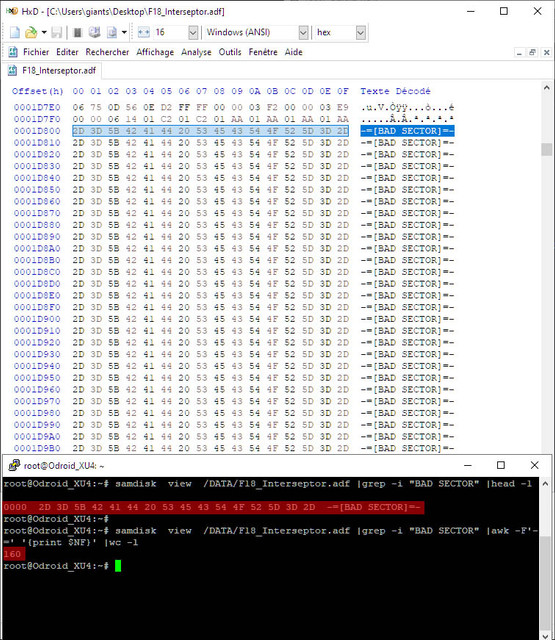Expand the Open recent files arrow

pos(44,32)
